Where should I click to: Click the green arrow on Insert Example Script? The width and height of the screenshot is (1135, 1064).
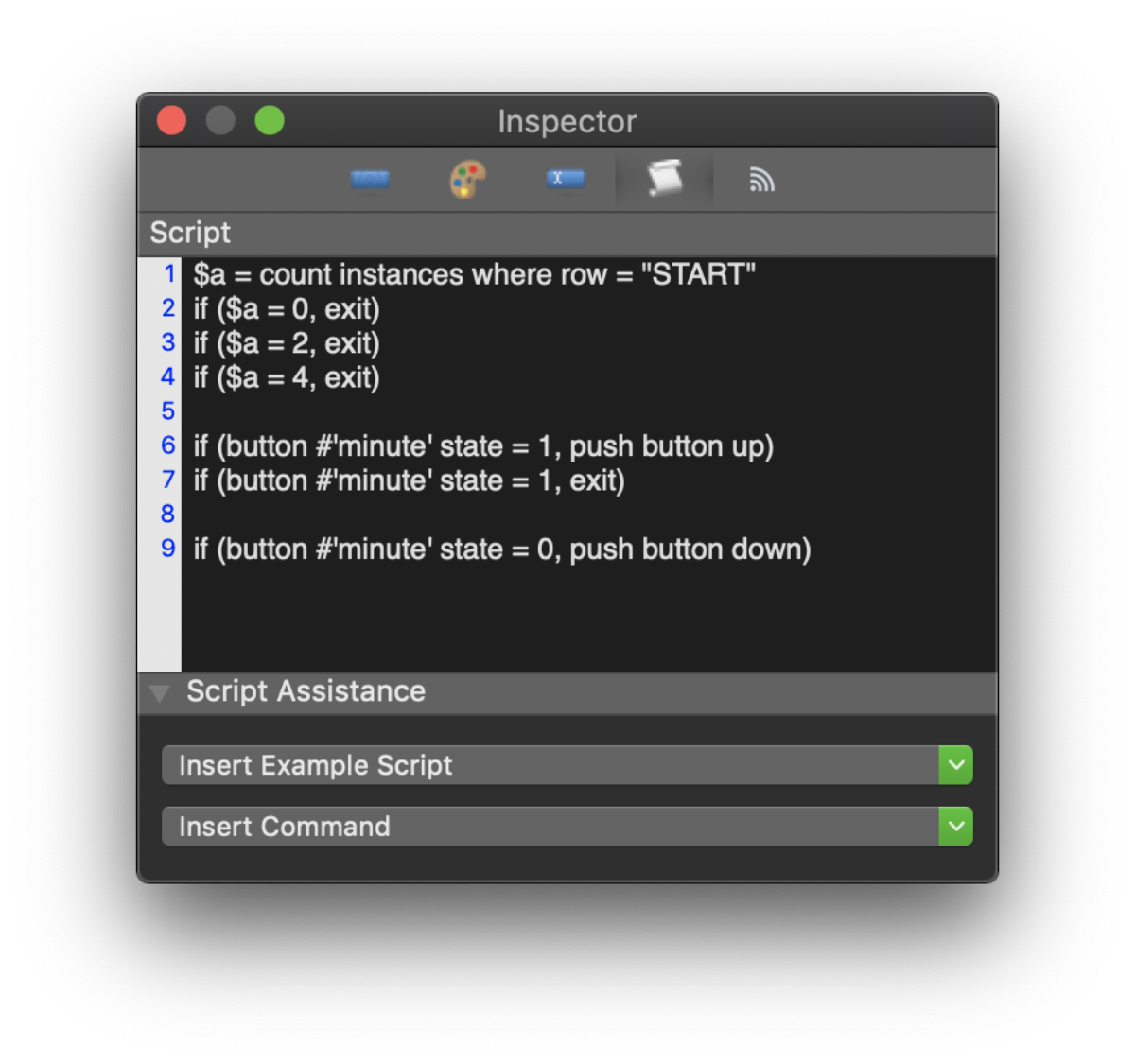coord(956,765)
